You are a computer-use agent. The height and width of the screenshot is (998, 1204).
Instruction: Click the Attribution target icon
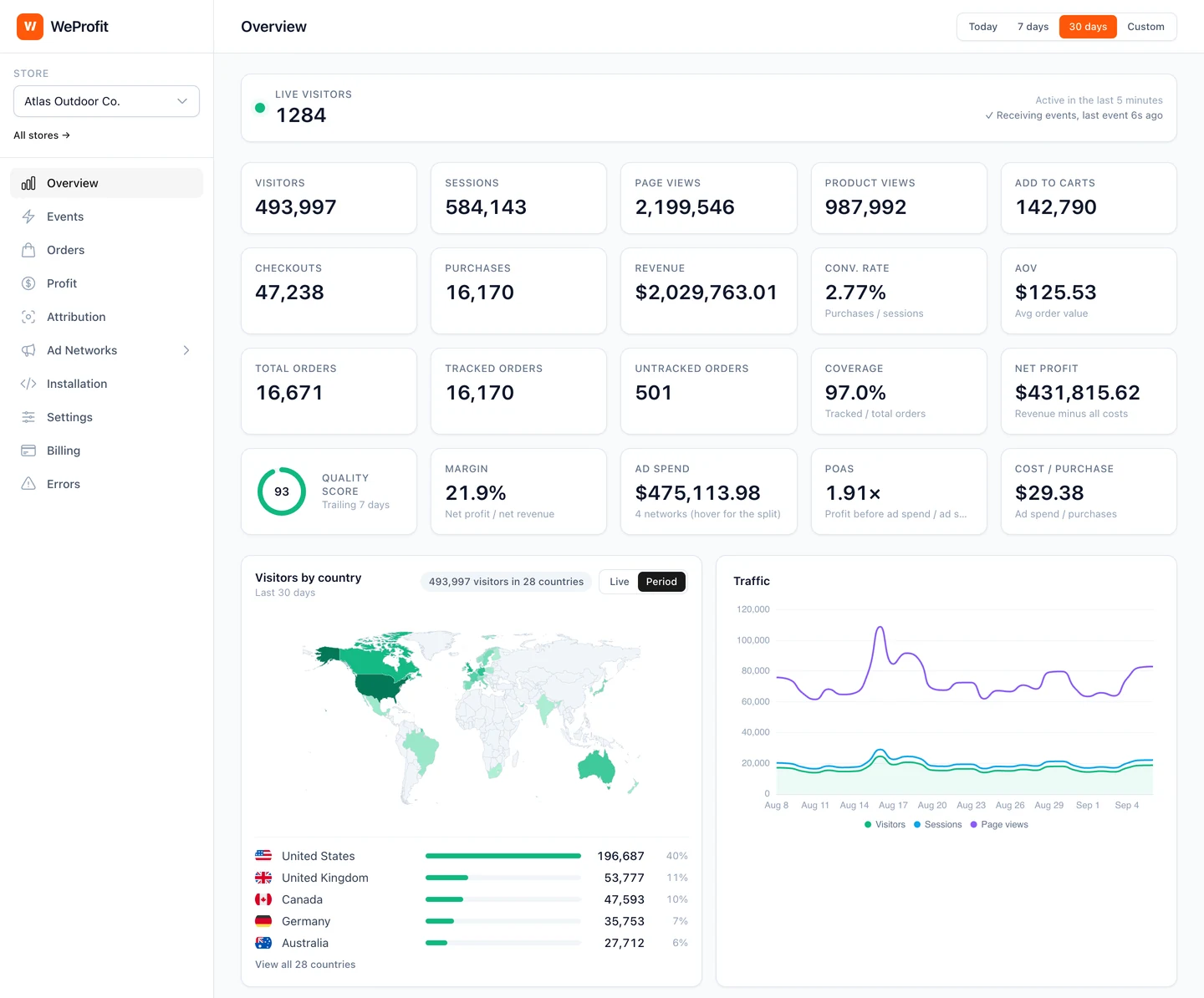(x=28, y=317)
